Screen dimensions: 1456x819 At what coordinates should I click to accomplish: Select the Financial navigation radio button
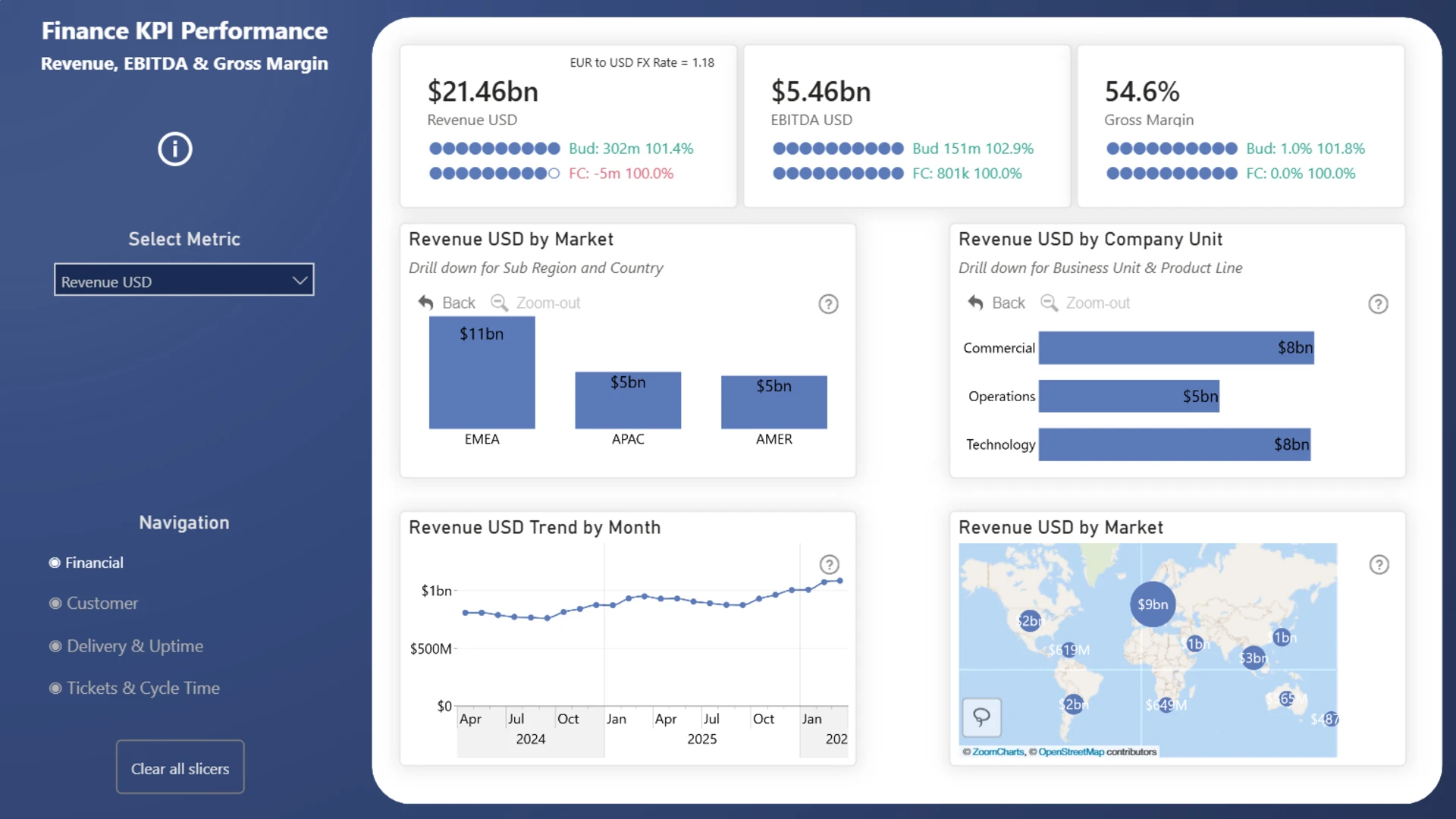[55, 563]
